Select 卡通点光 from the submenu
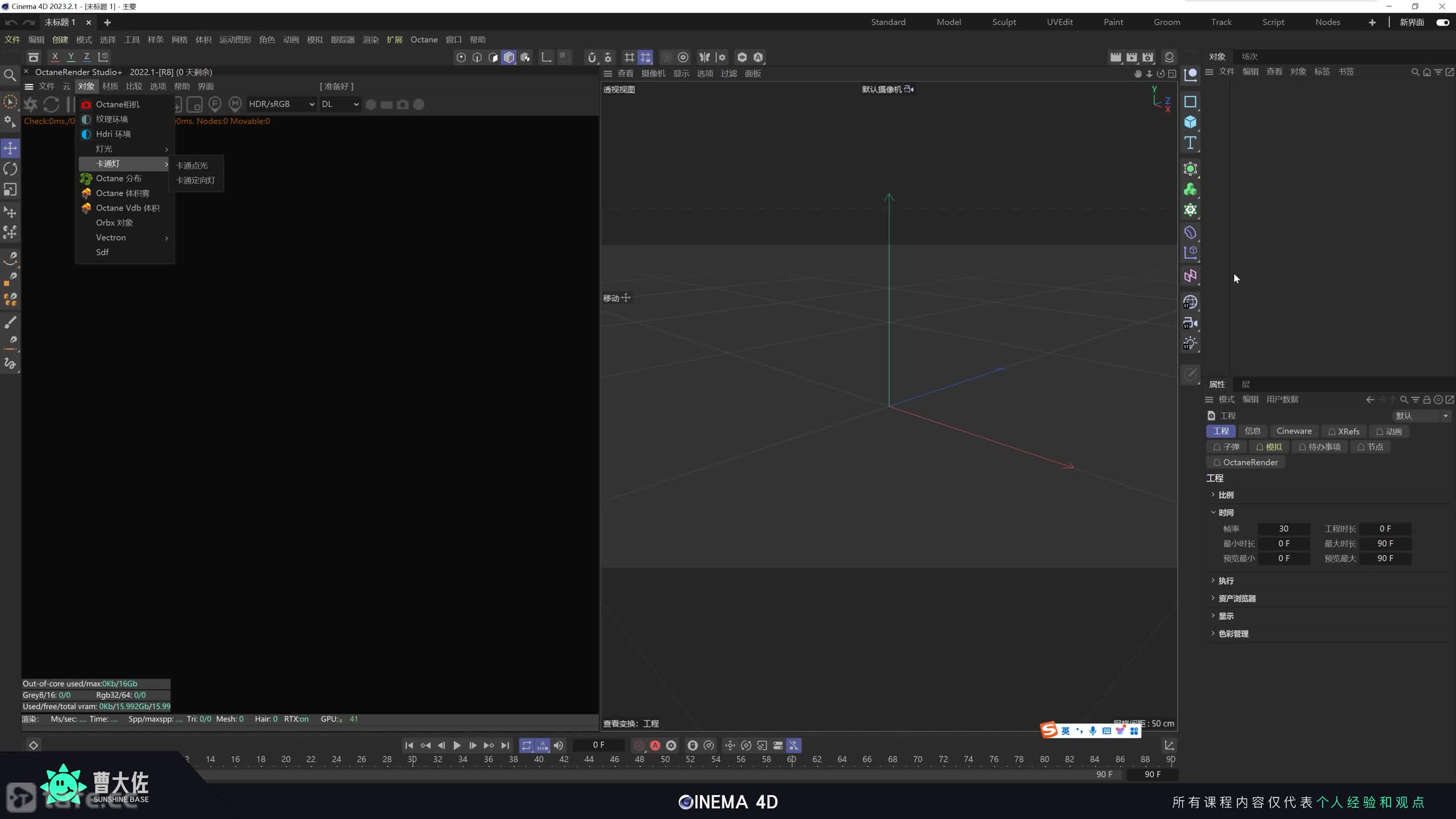Image resolution: width=1456 pixels, height=819 pixels. click(192, 166)
